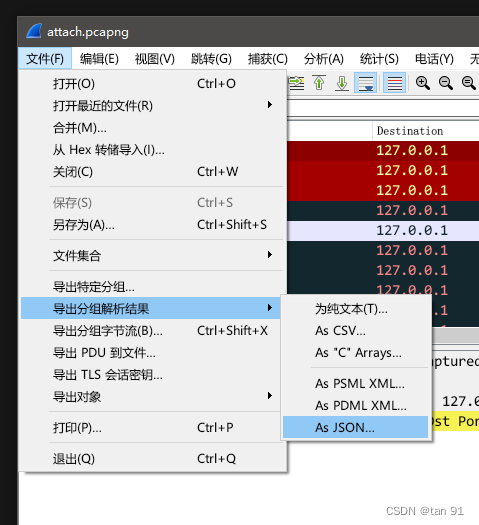Open the 捕获(C) menu
This screenshot has height=525, width=479.
pos(267,59)
